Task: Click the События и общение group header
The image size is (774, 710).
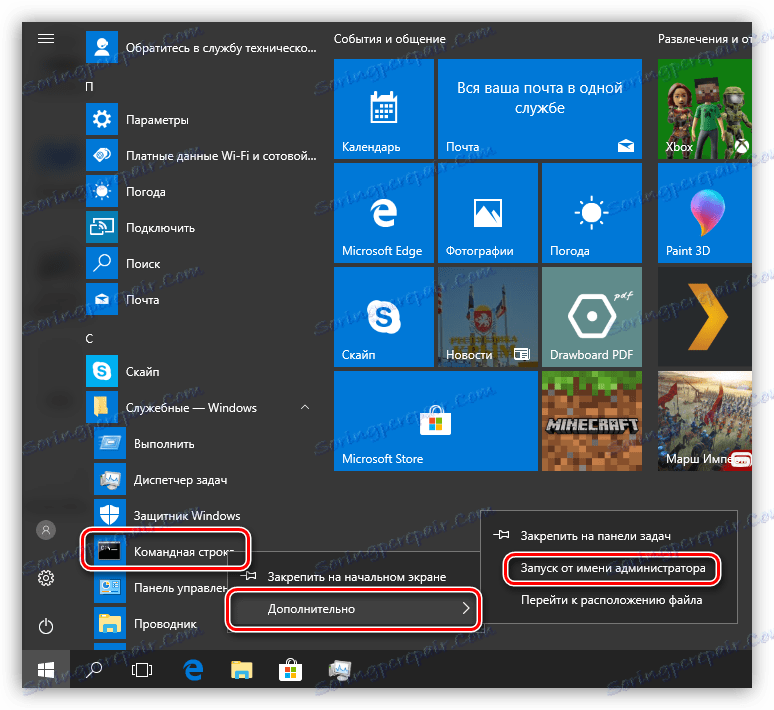Action: tap(389, 39)
